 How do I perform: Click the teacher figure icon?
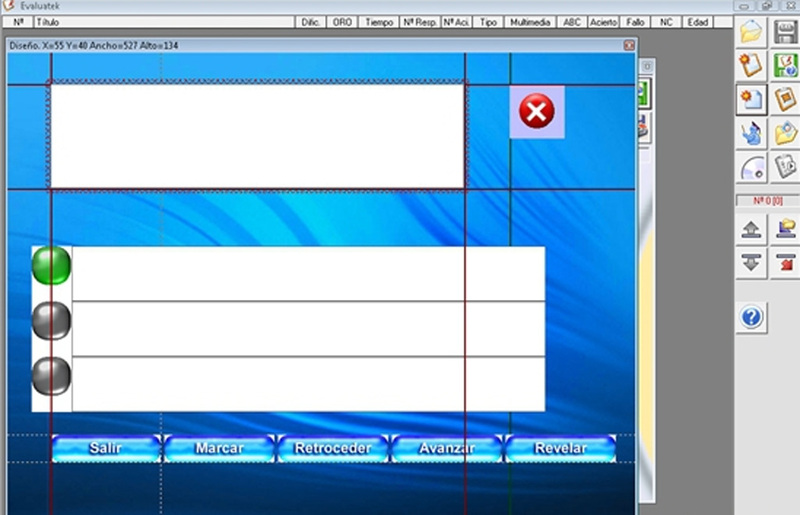click(752, 132)
